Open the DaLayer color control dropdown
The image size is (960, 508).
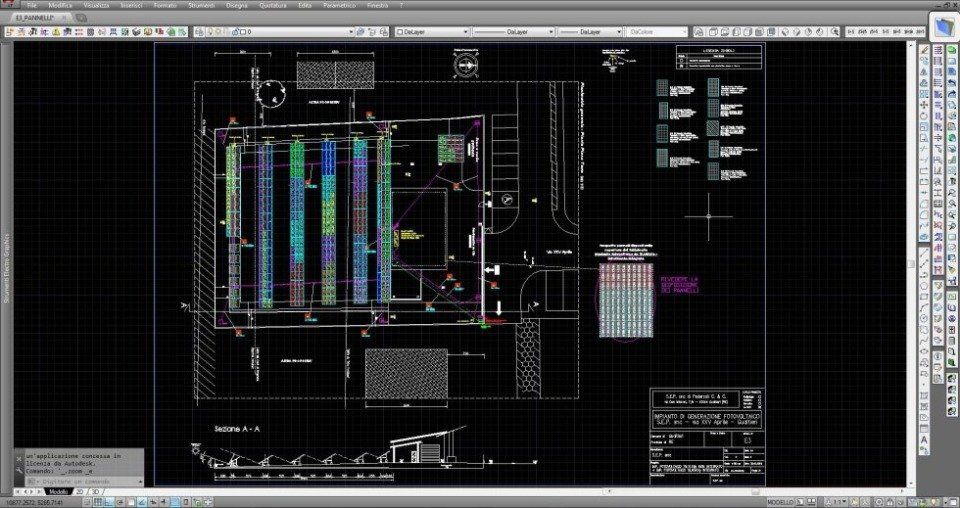[x=432, y=31]
